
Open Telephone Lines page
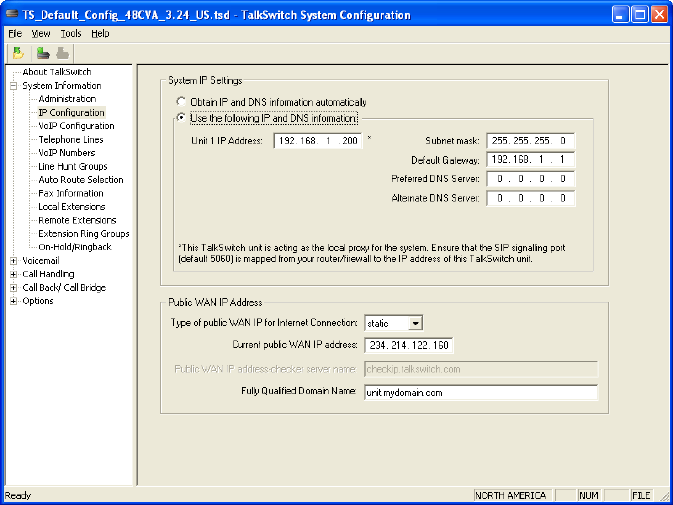[x=71, y=139]
